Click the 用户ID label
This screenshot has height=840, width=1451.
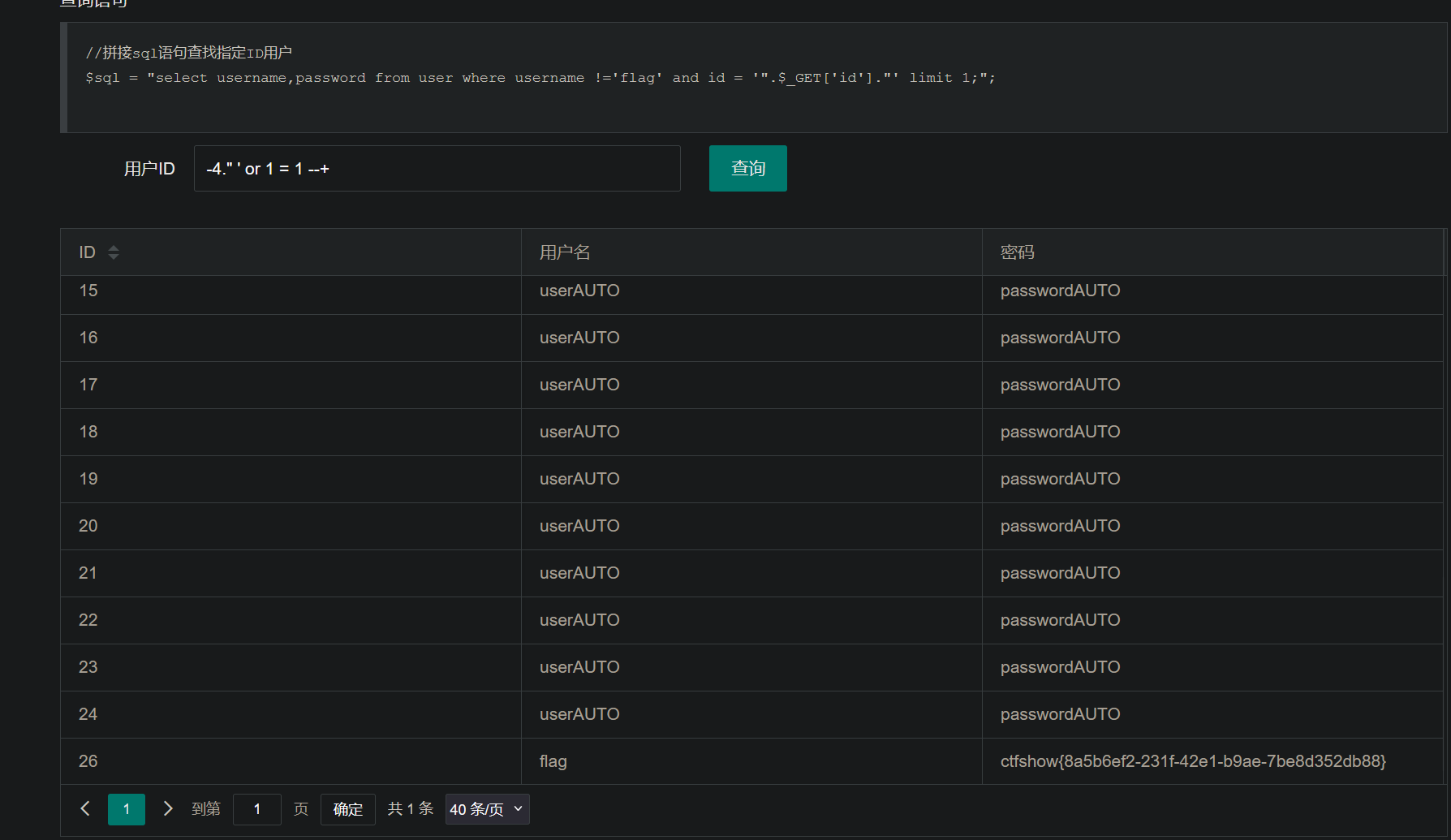149,169
